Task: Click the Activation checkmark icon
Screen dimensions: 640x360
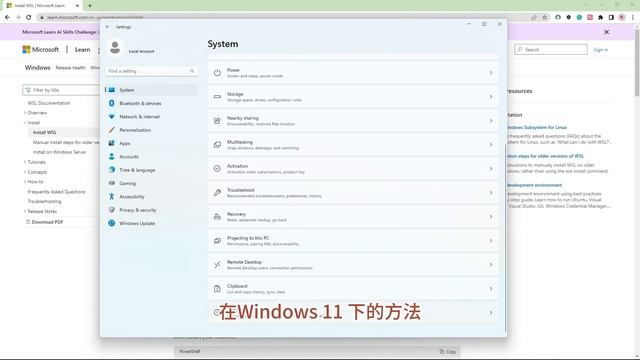Action: pyautogui.click(x=217, y=169)
